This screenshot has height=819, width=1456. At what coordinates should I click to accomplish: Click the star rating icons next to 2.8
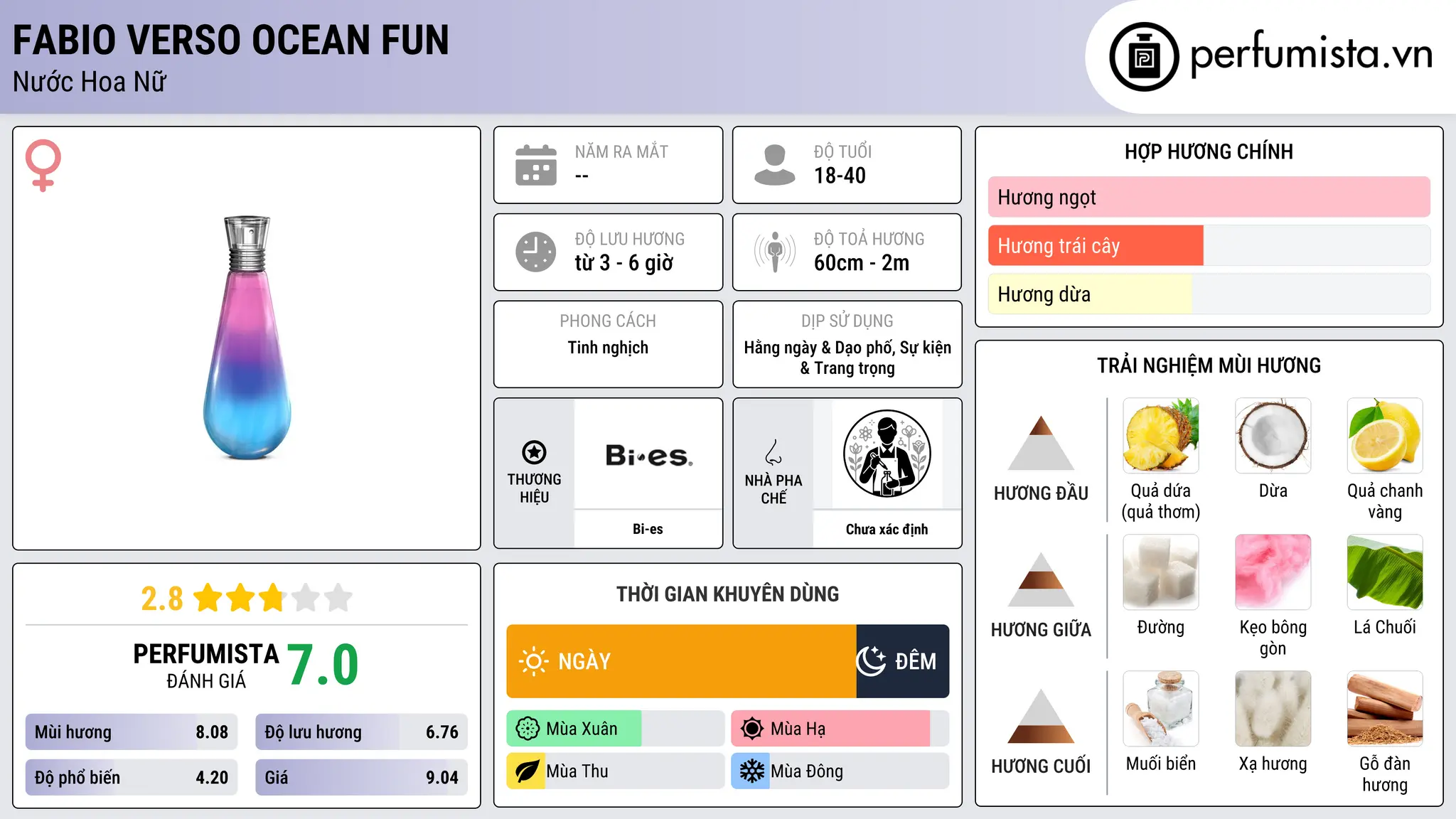coord(273,598)
